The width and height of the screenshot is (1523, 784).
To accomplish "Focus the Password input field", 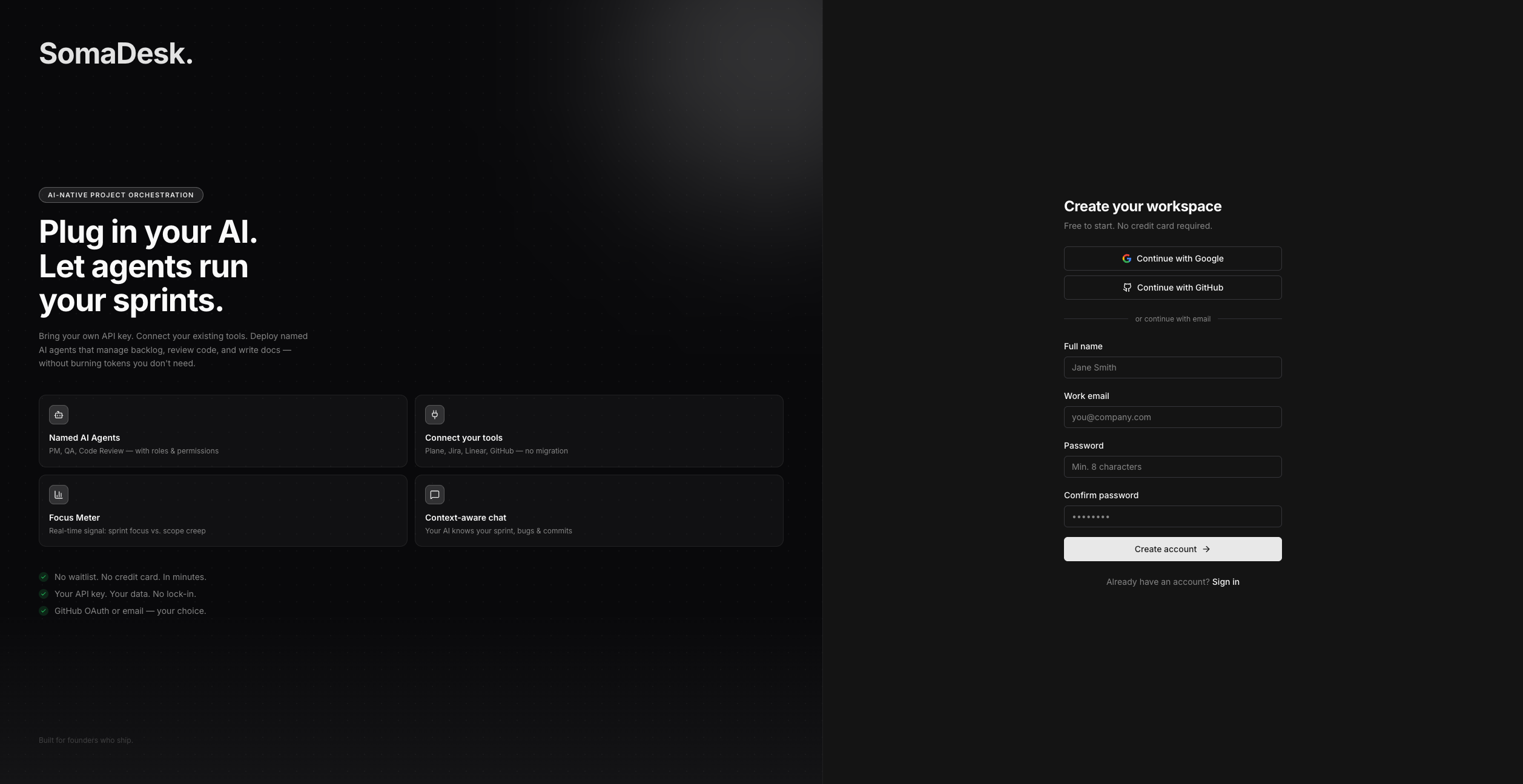I will coord(1172,467).
